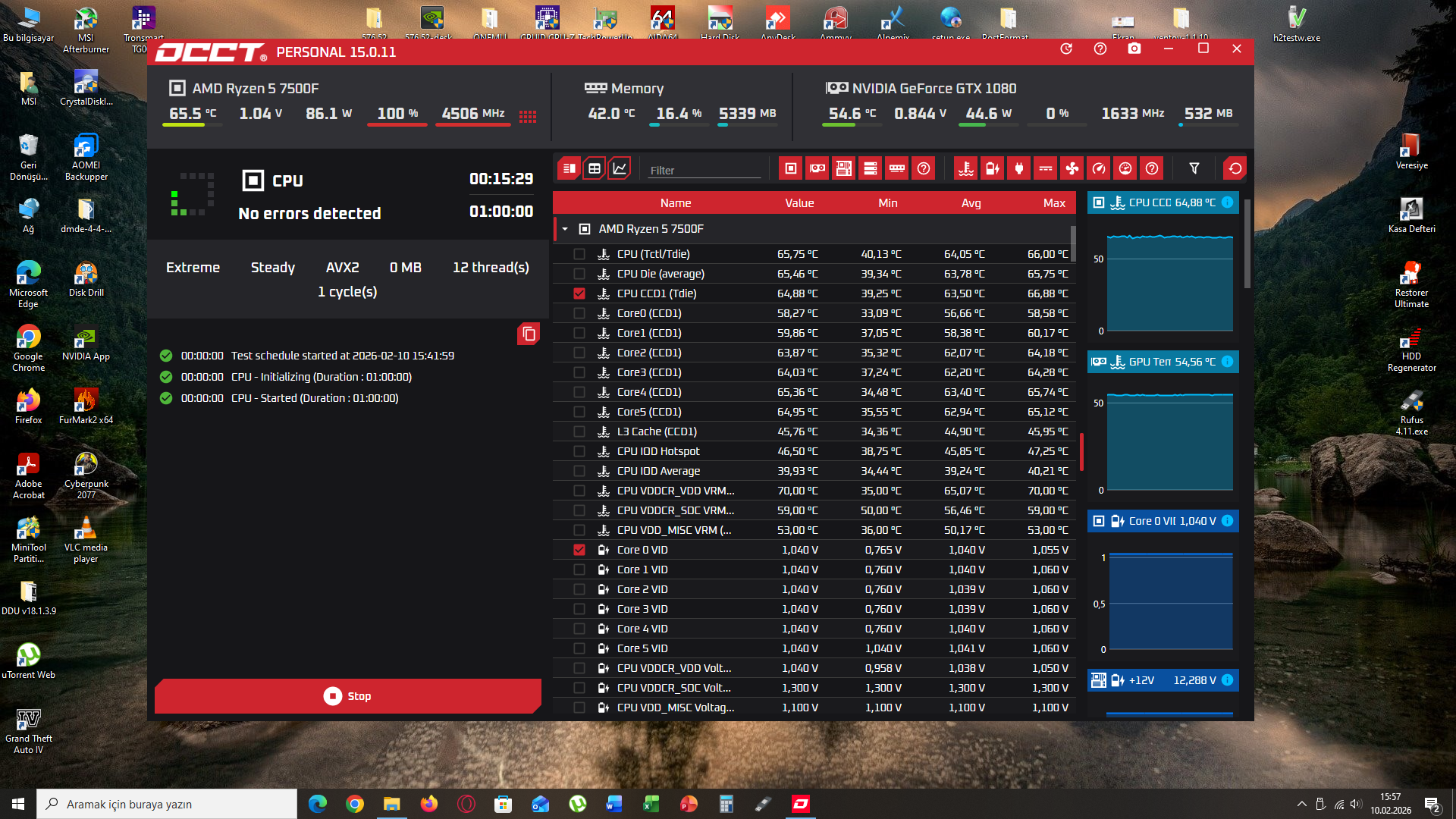Screen dimensions: 1456x819
Task: Uncheck the Core 0 VID checkbox
Action: point(579,550)
